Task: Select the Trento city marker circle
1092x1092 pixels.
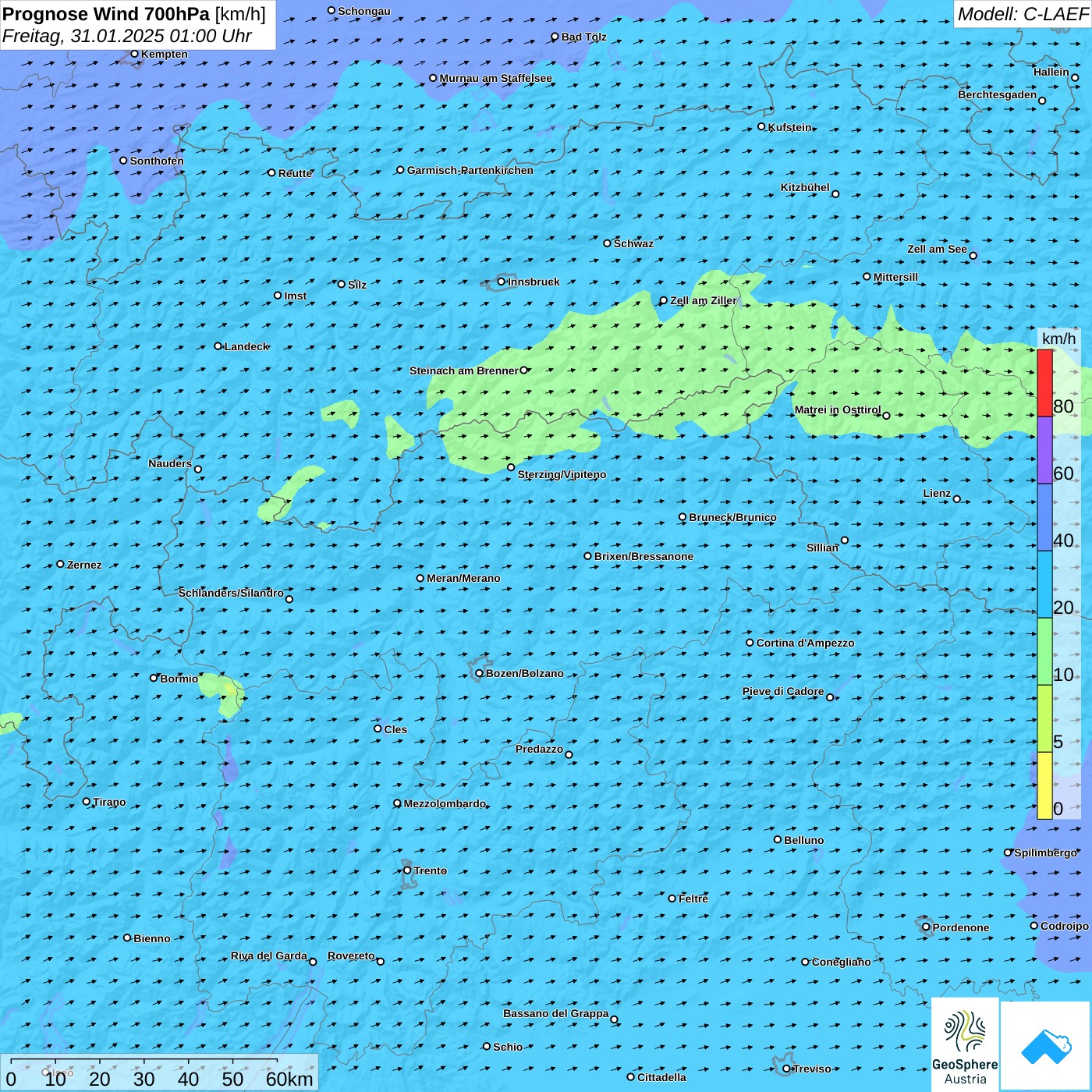Action: [x=407, y=870]
